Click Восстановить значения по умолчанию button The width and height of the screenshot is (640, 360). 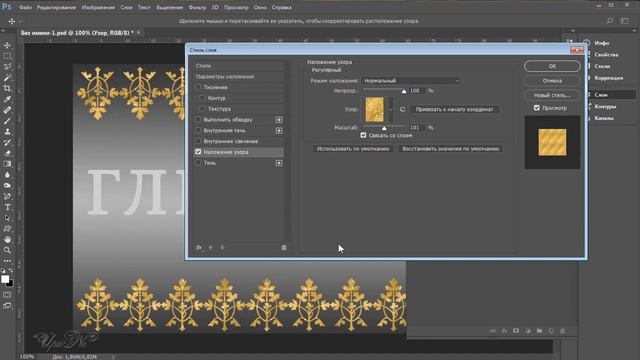tap(451, 149)
